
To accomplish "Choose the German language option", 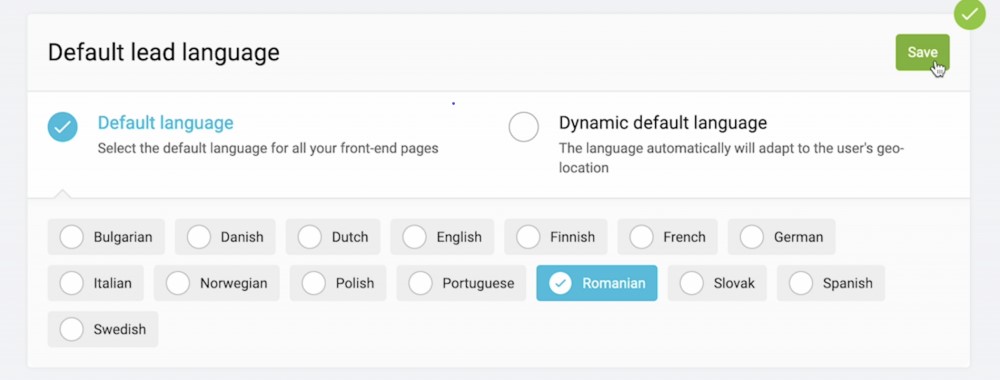I will point(781,237).
